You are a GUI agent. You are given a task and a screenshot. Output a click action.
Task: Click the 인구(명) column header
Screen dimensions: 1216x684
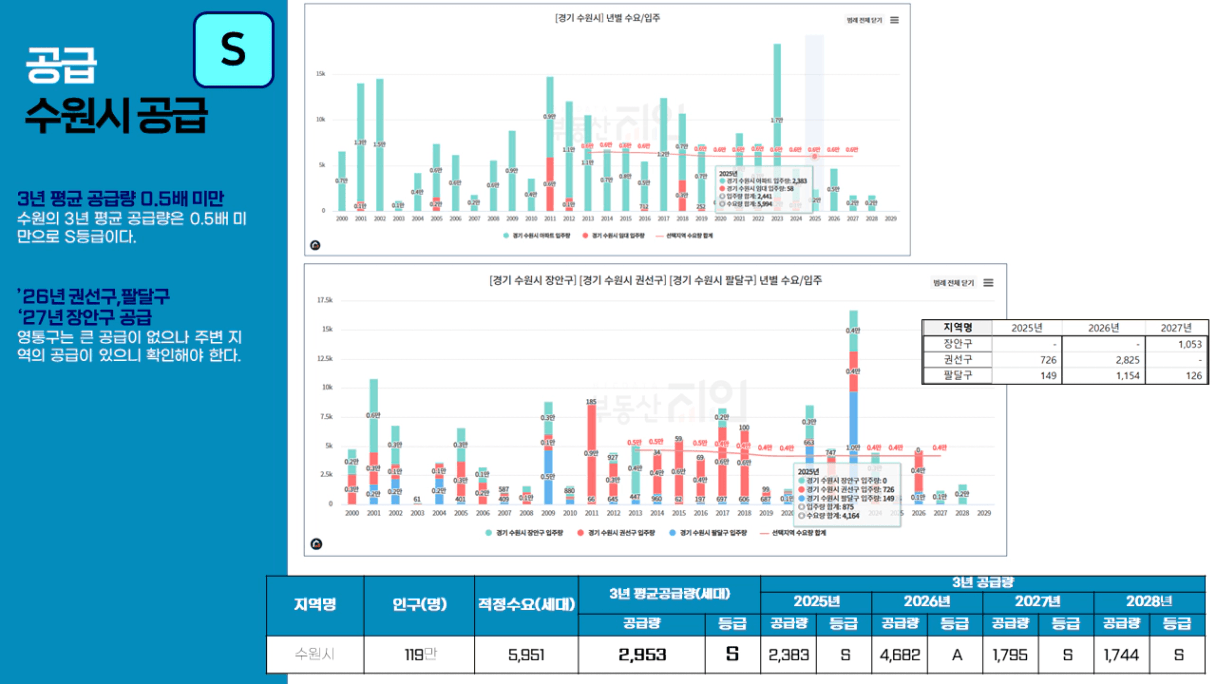tap(419, 605)
